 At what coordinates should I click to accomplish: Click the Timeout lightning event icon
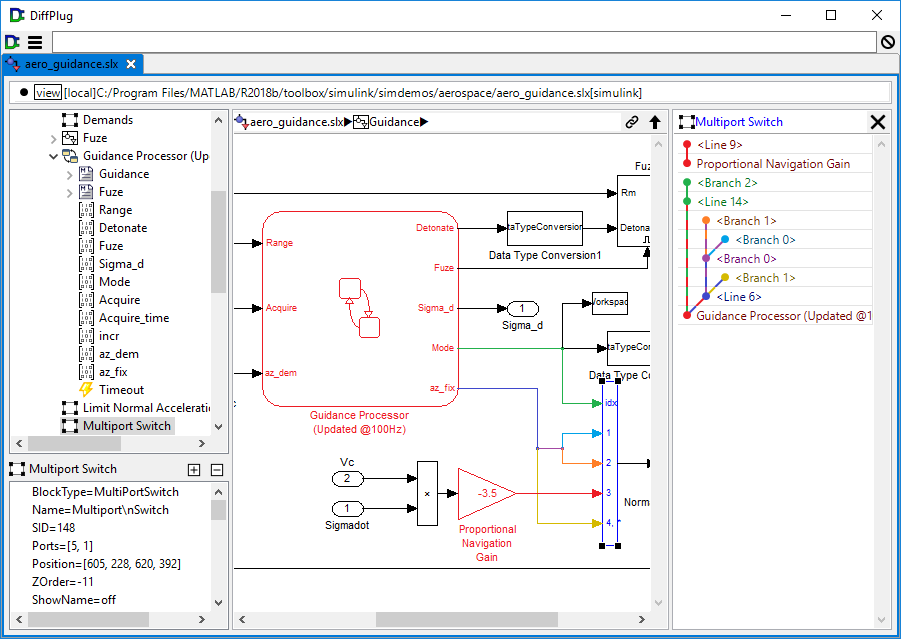(86, 390)
